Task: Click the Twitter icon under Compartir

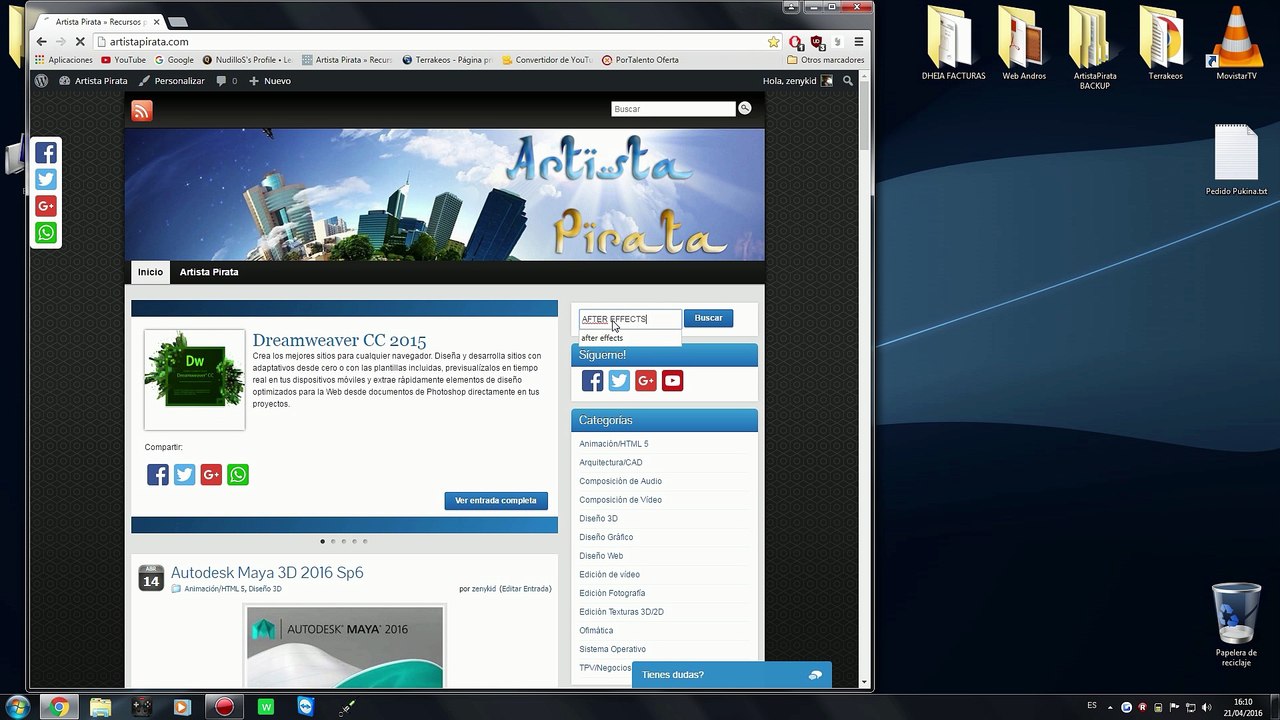Action: click(185, 475)
